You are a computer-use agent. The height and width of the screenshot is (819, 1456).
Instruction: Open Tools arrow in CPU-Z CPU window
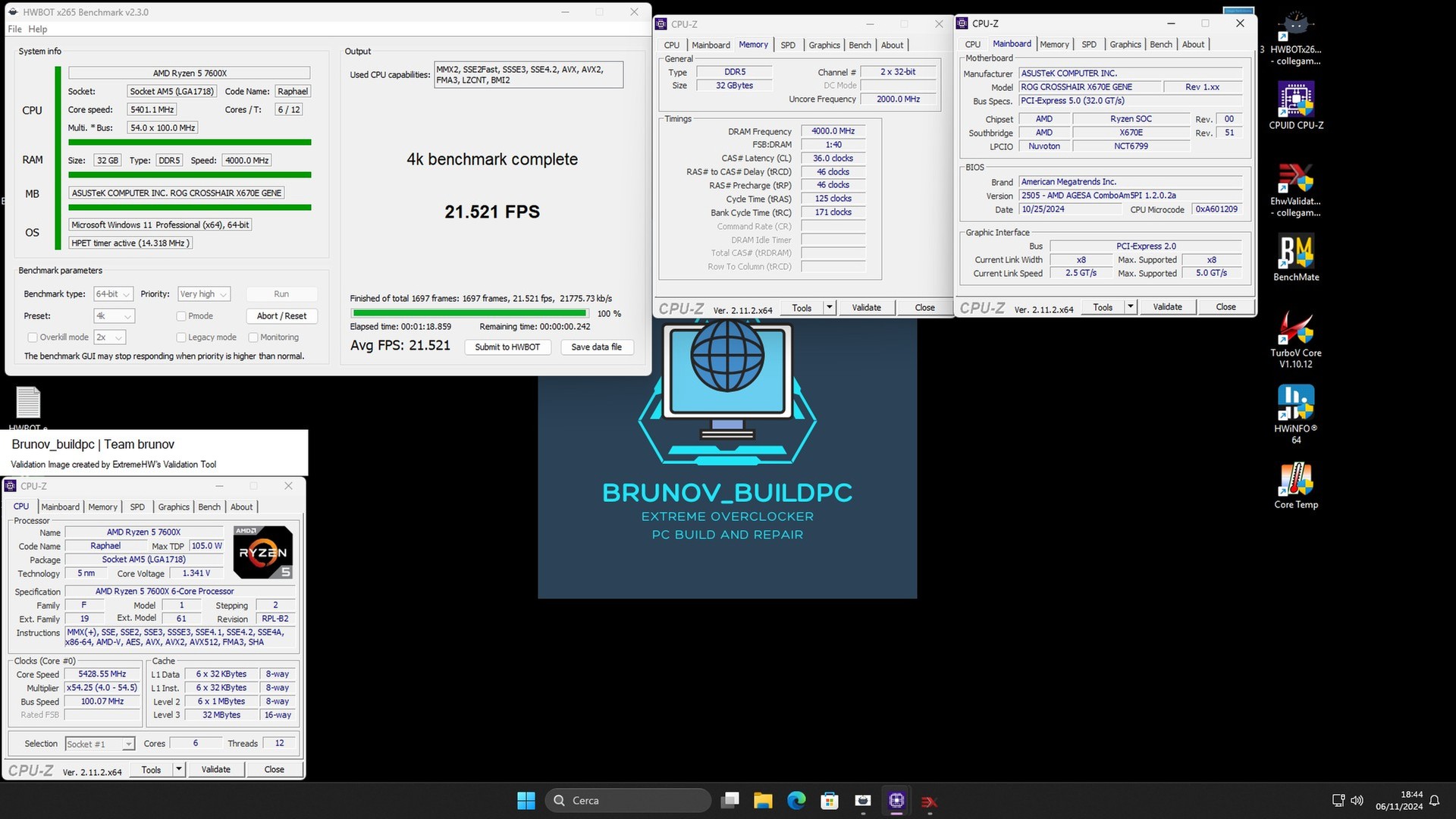(x=179, y=769)
